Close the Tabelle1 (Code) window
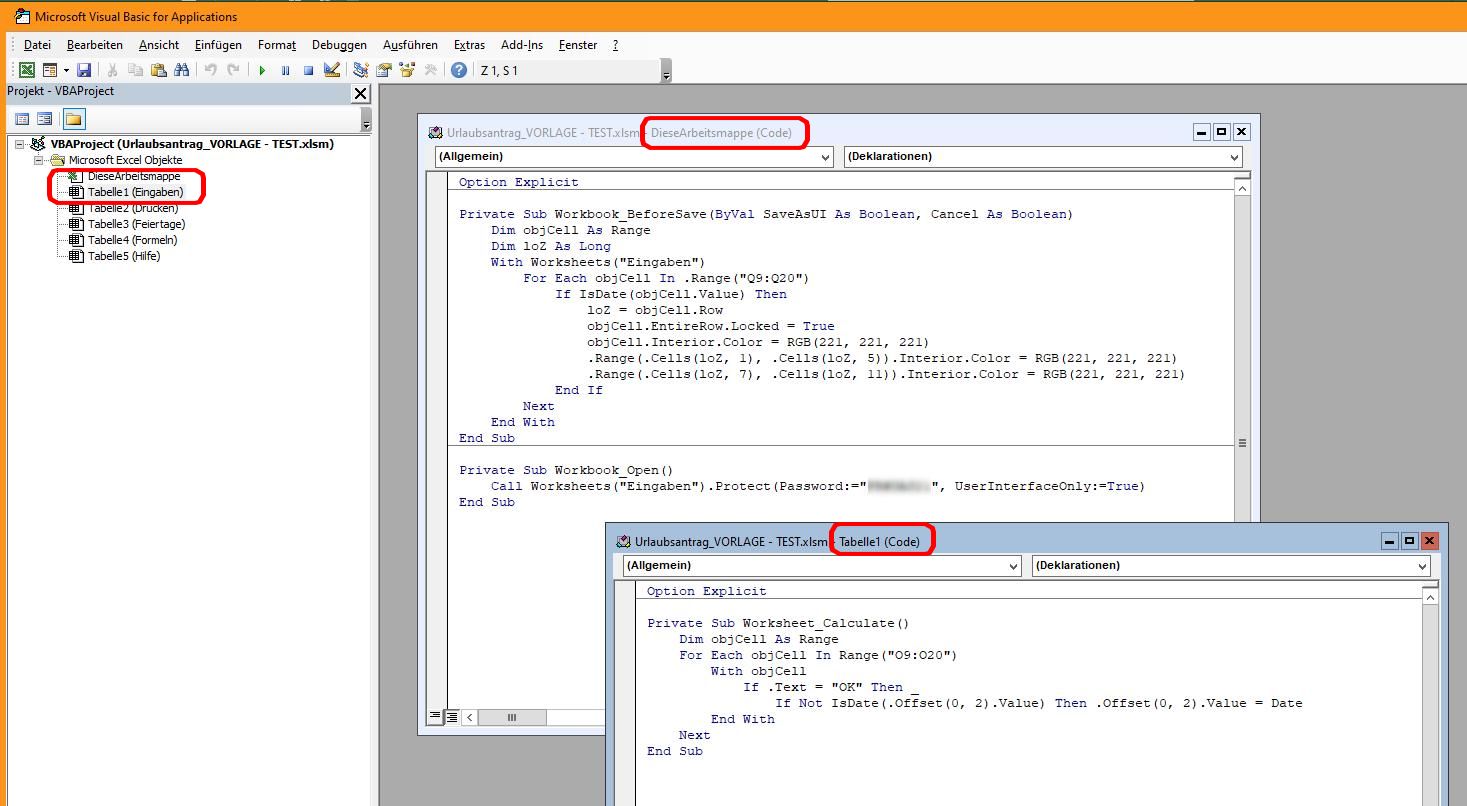1467x806 pixels. point(1430,541)
